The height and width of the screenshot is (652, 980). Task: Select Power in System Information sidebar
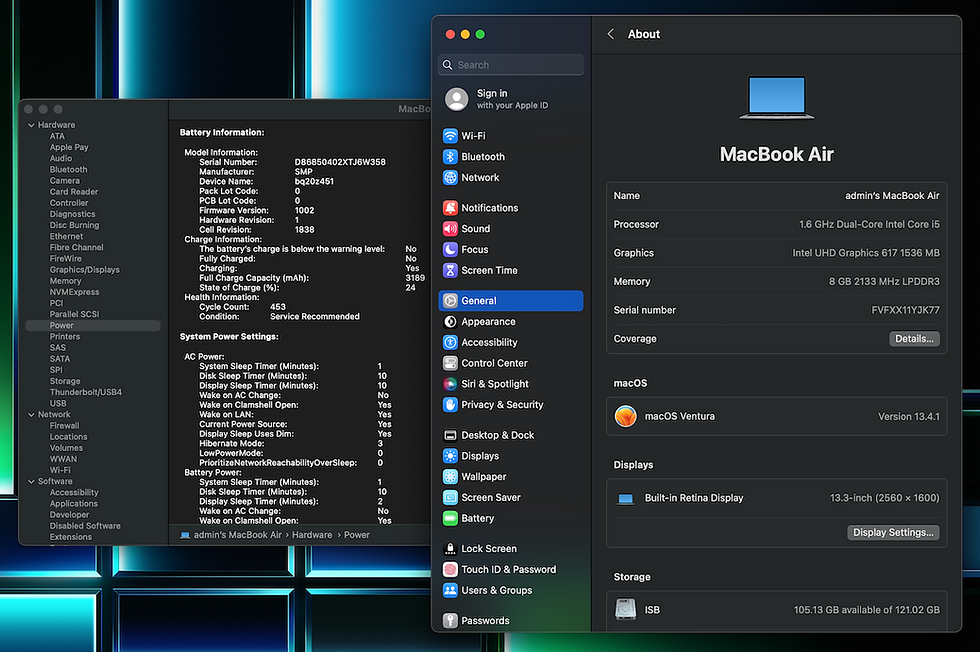click(x=92, y=326)
